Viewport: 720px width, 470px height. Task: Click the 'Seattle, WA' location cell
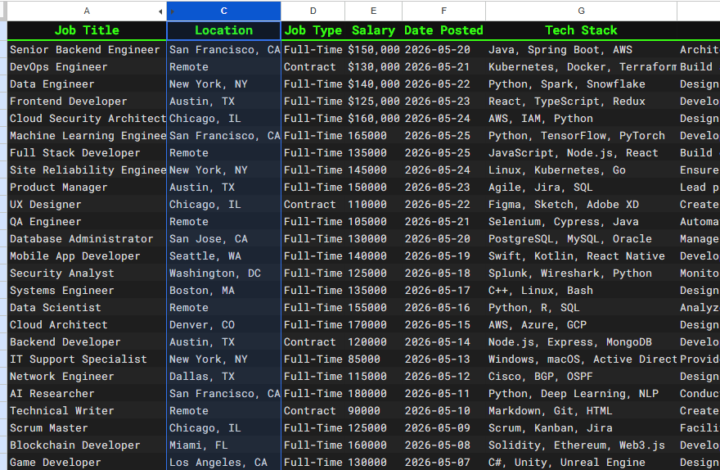coord(224,256)
